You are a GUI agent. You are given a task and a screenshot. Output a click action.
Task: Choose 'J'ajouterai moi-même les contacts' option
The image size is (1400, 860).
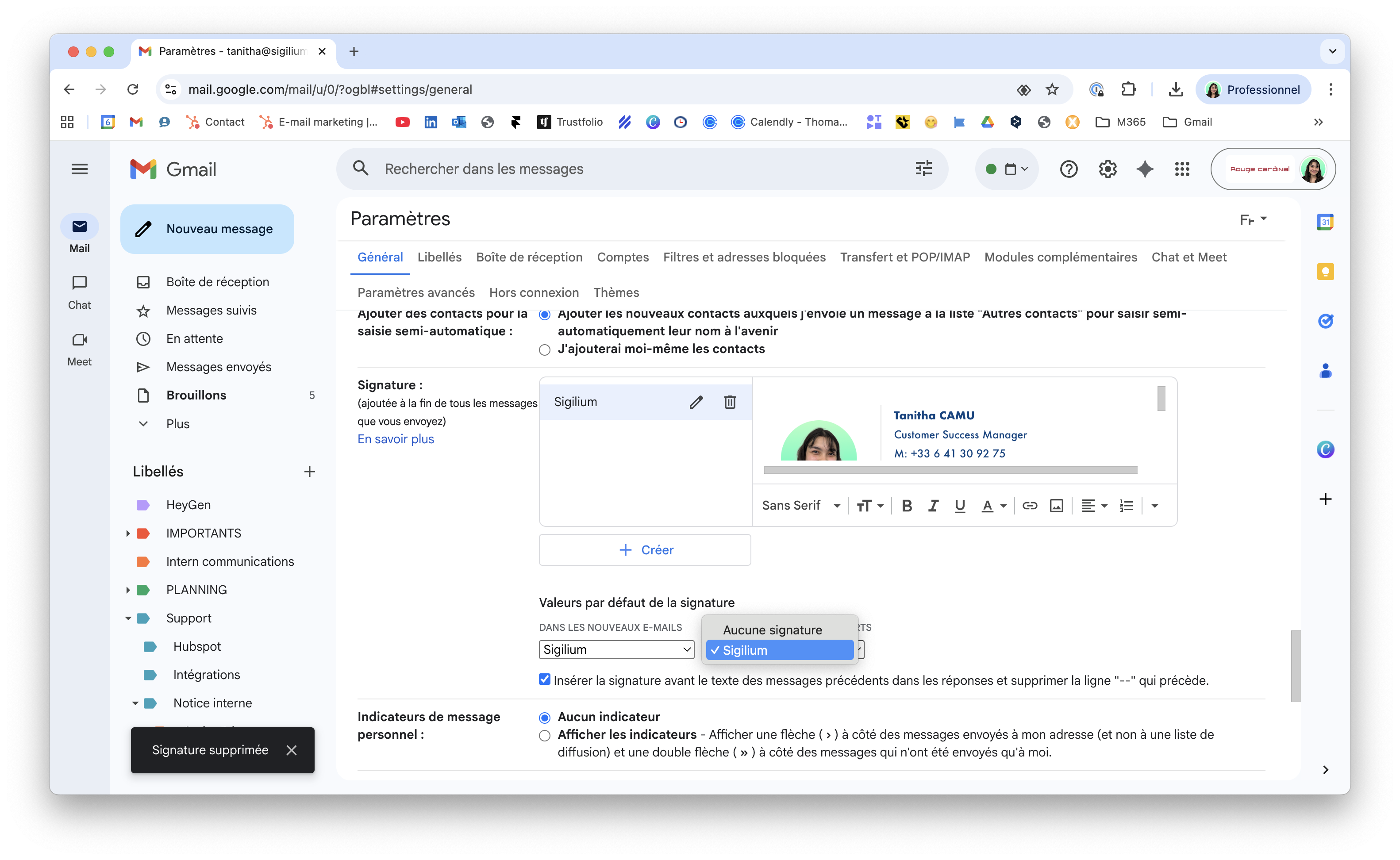[544, 350]
